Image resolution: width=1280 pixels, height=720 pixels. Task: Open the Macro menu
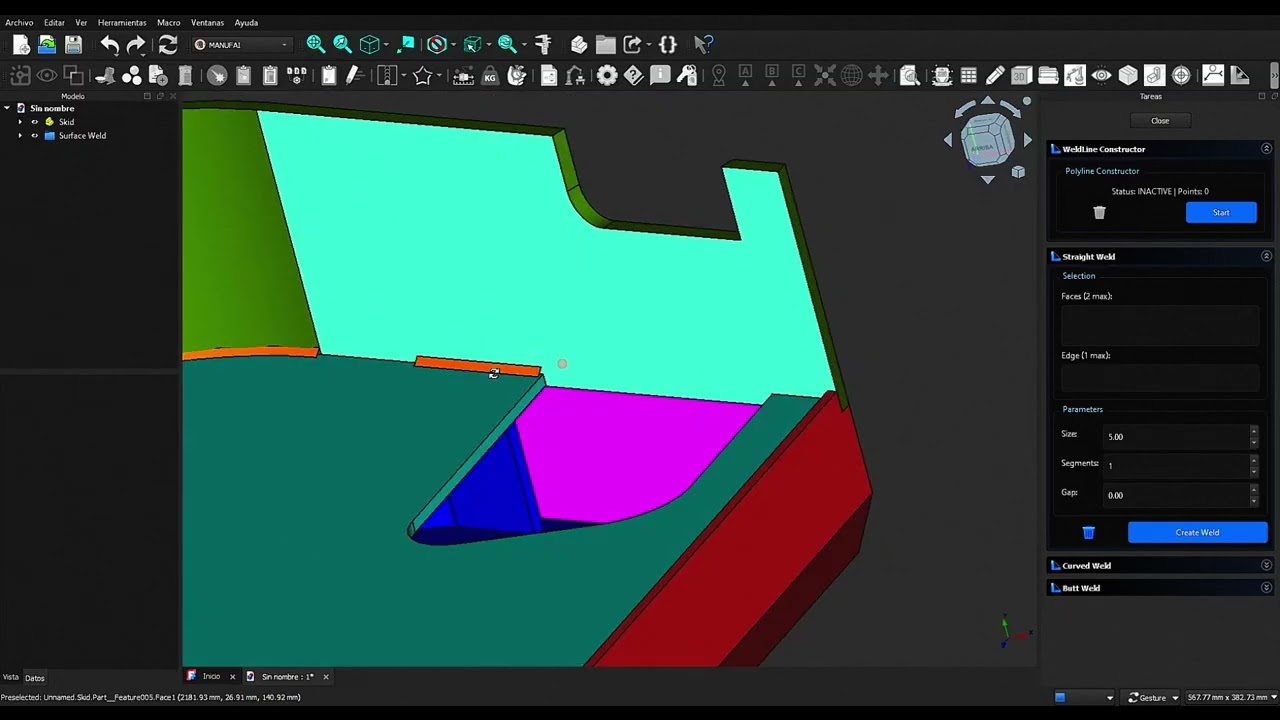click(x=168, y=22)
